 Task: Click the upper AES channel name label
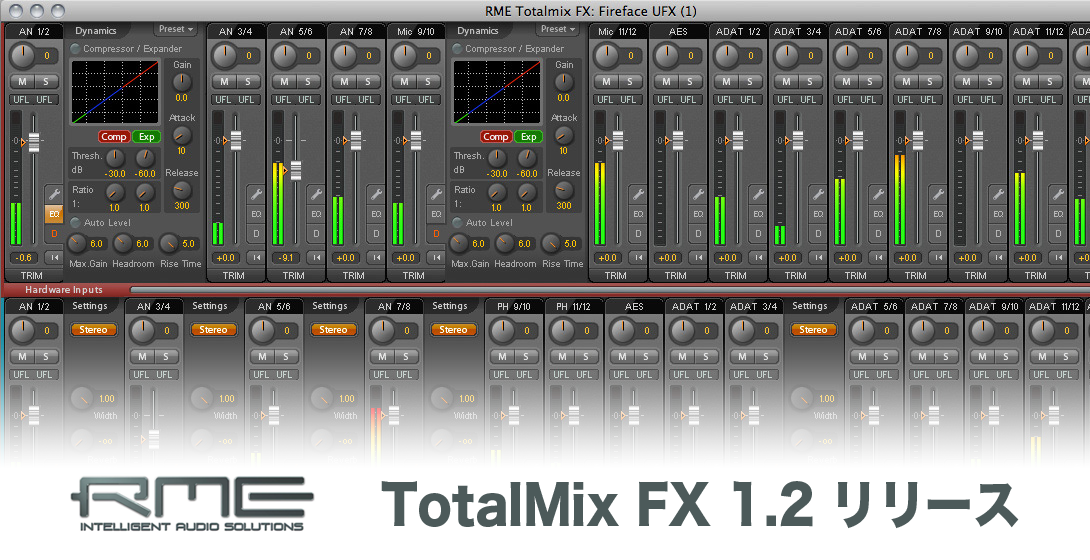click(678, 31)
